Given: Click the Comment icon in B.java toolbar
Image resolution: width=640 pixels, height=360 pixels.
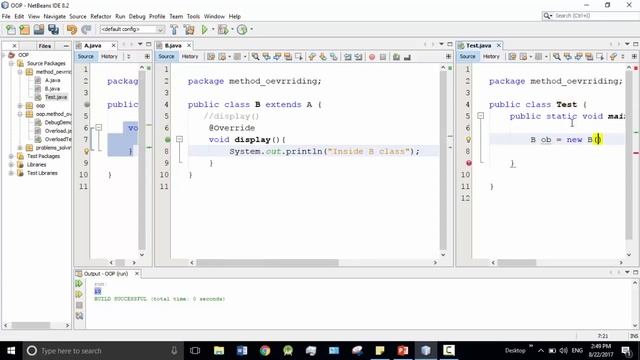Looking at the screenshot, I should pyautogui.click(x=396, y=57).
